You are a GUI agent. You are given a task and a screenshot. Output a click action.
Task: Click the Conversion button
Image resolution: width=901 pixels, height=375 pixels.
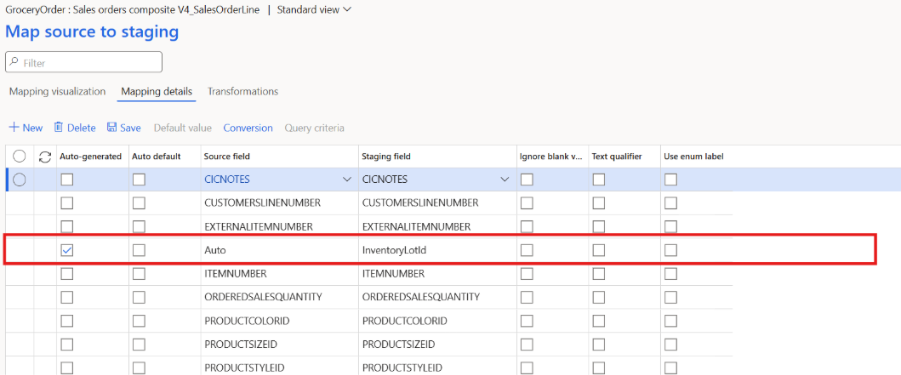248,127
